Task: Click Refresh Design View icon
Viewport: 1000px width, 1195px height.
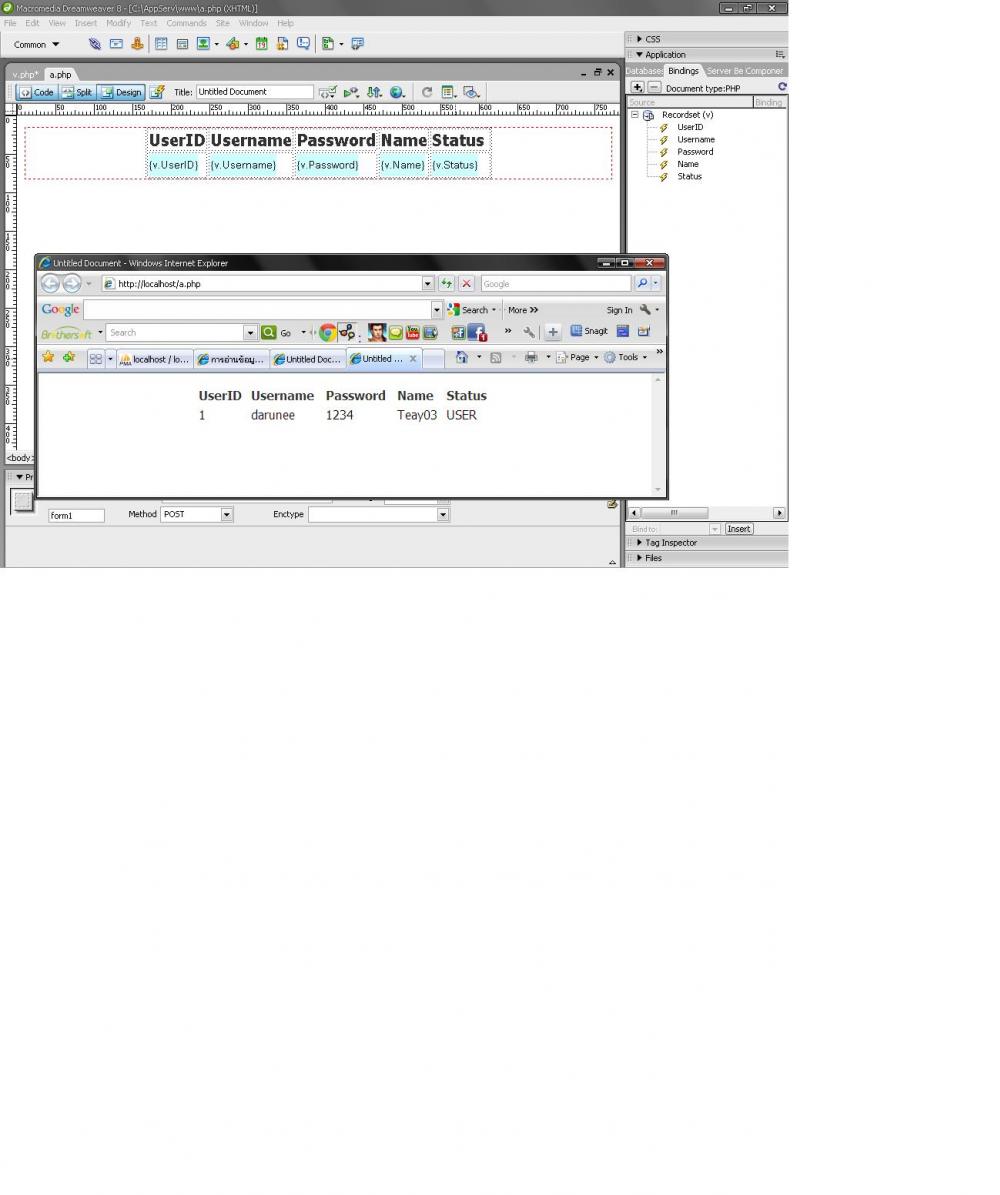Action: click(x=427, y=92)
